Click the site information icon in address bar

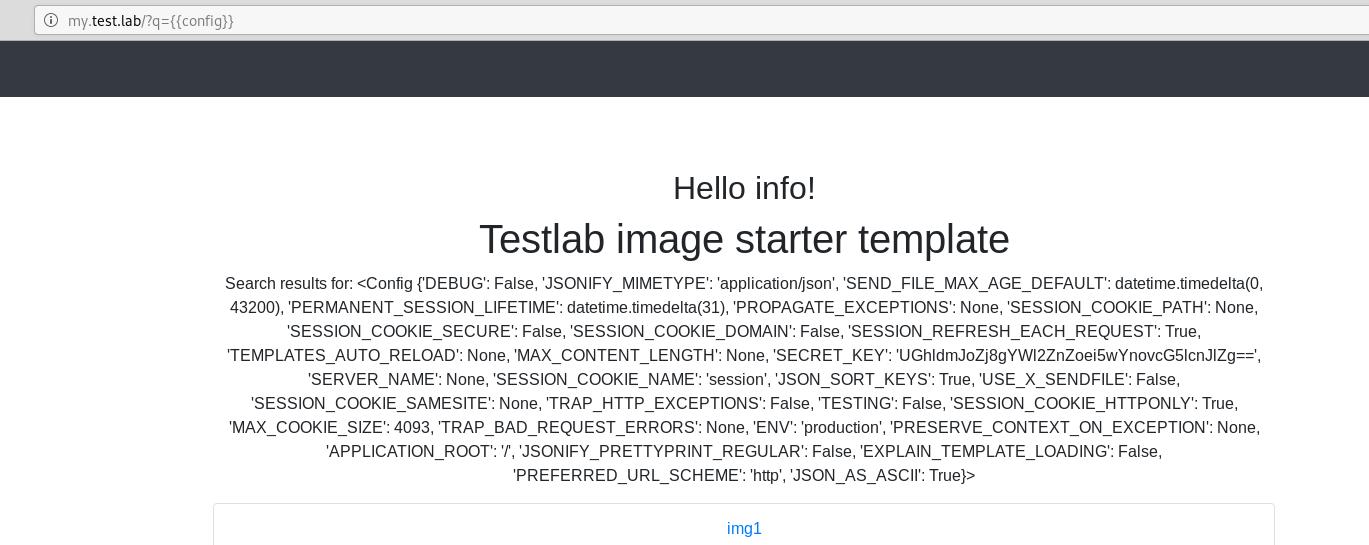[51, 20]
